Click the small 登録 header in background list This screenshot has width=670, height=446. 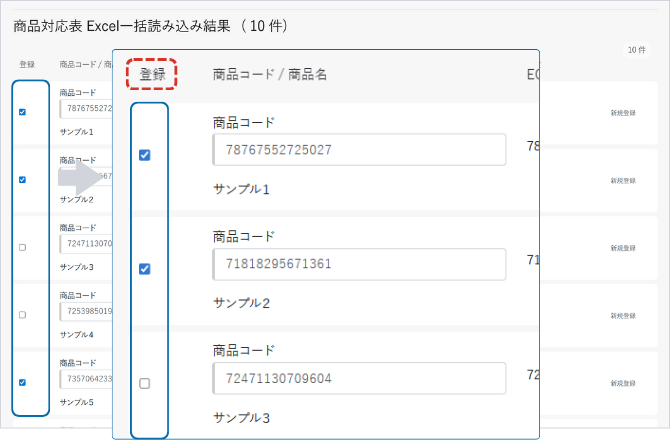click(27, 64)
